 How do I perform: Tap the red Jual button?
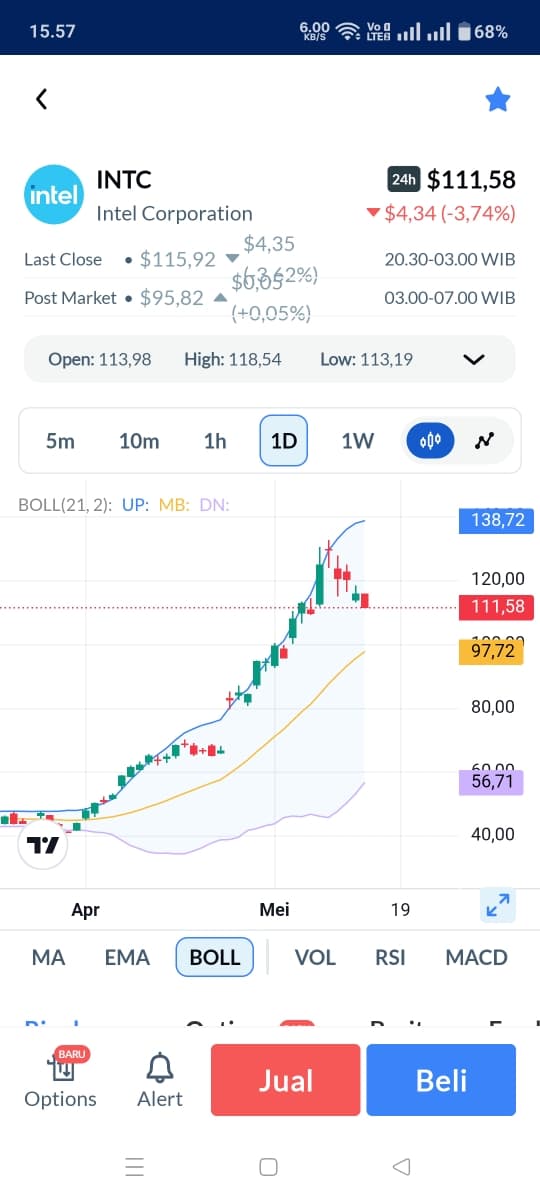[x=286, y=1080]
